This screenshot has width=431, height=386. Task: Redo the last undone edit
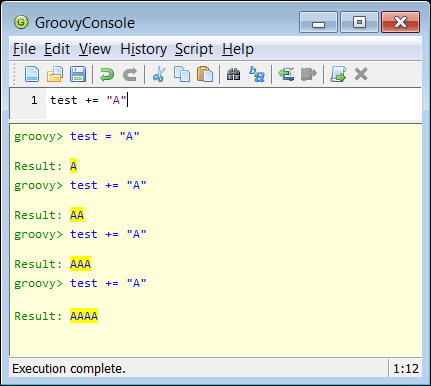(x=130, y=74)
